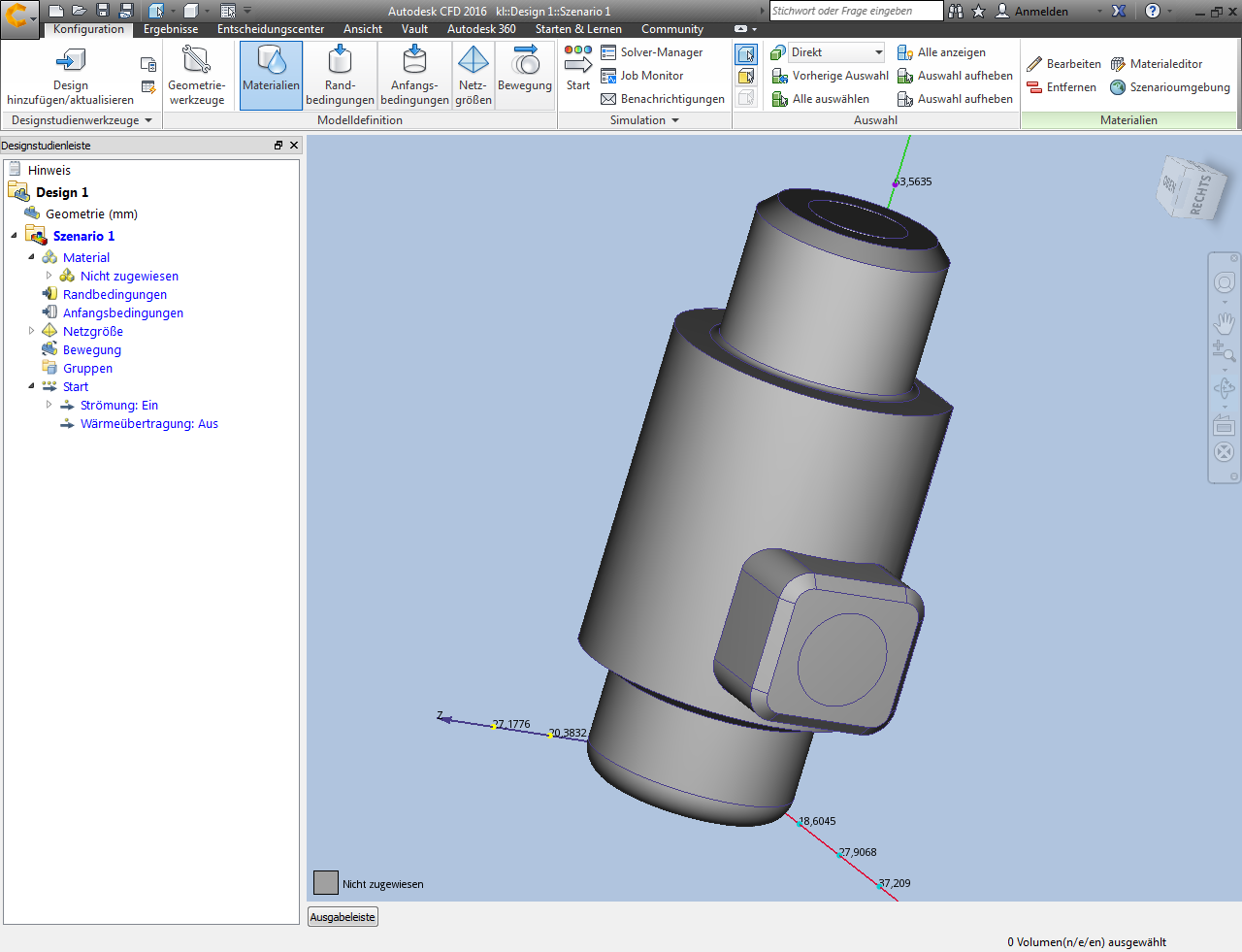
Task: Switch to the Community ribbon tab
Action: 672,29
